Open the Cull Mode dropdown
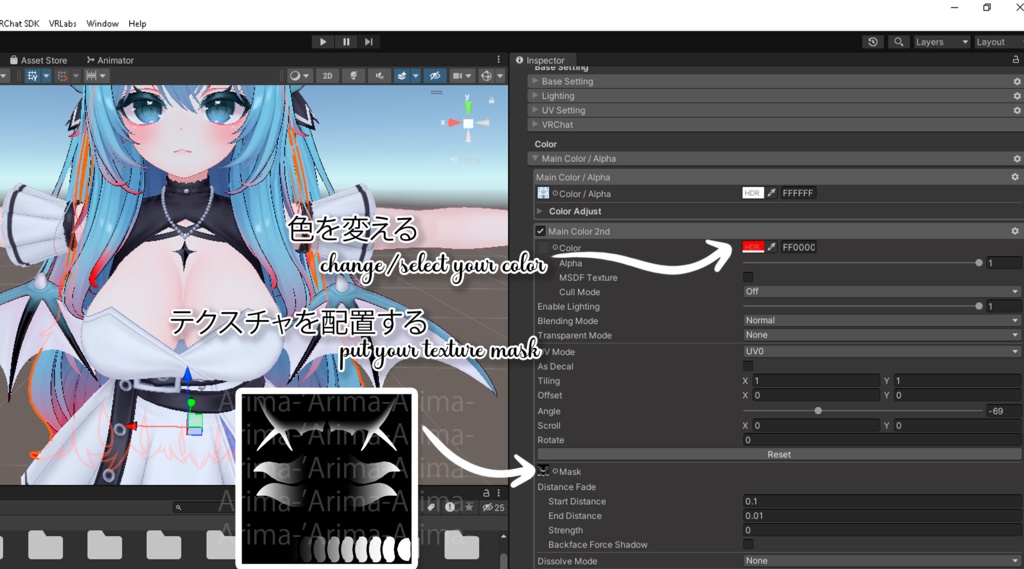The image size is (1024, 569). pos(882,292)
